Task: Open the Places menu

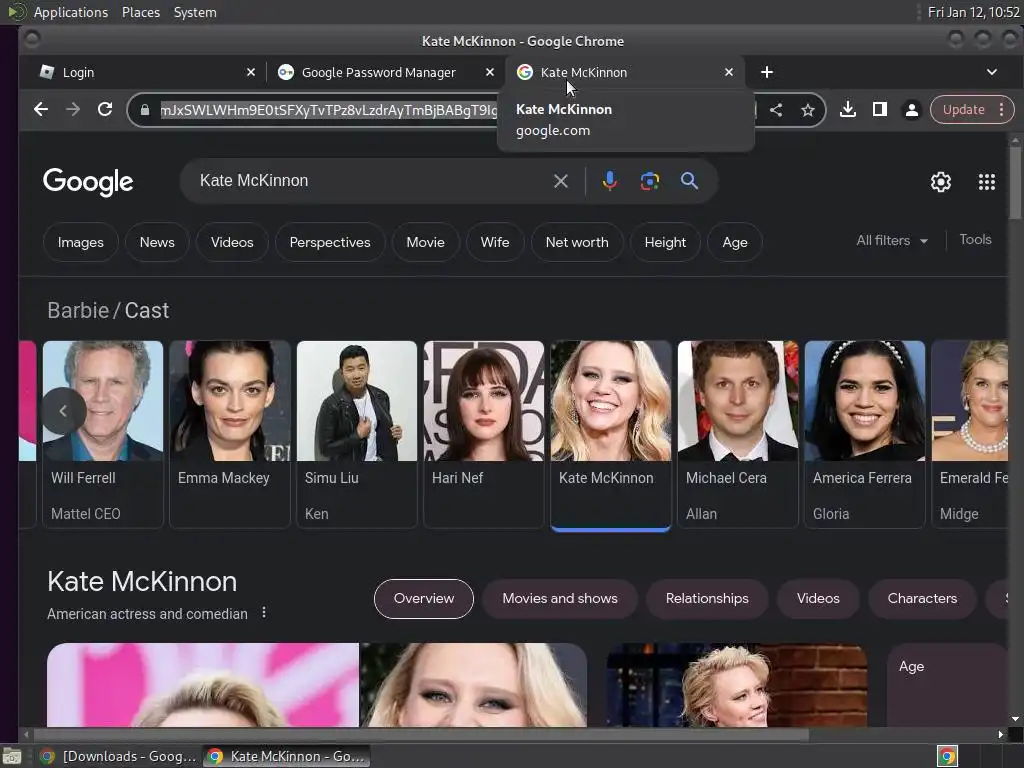Action: coord(140,12)
